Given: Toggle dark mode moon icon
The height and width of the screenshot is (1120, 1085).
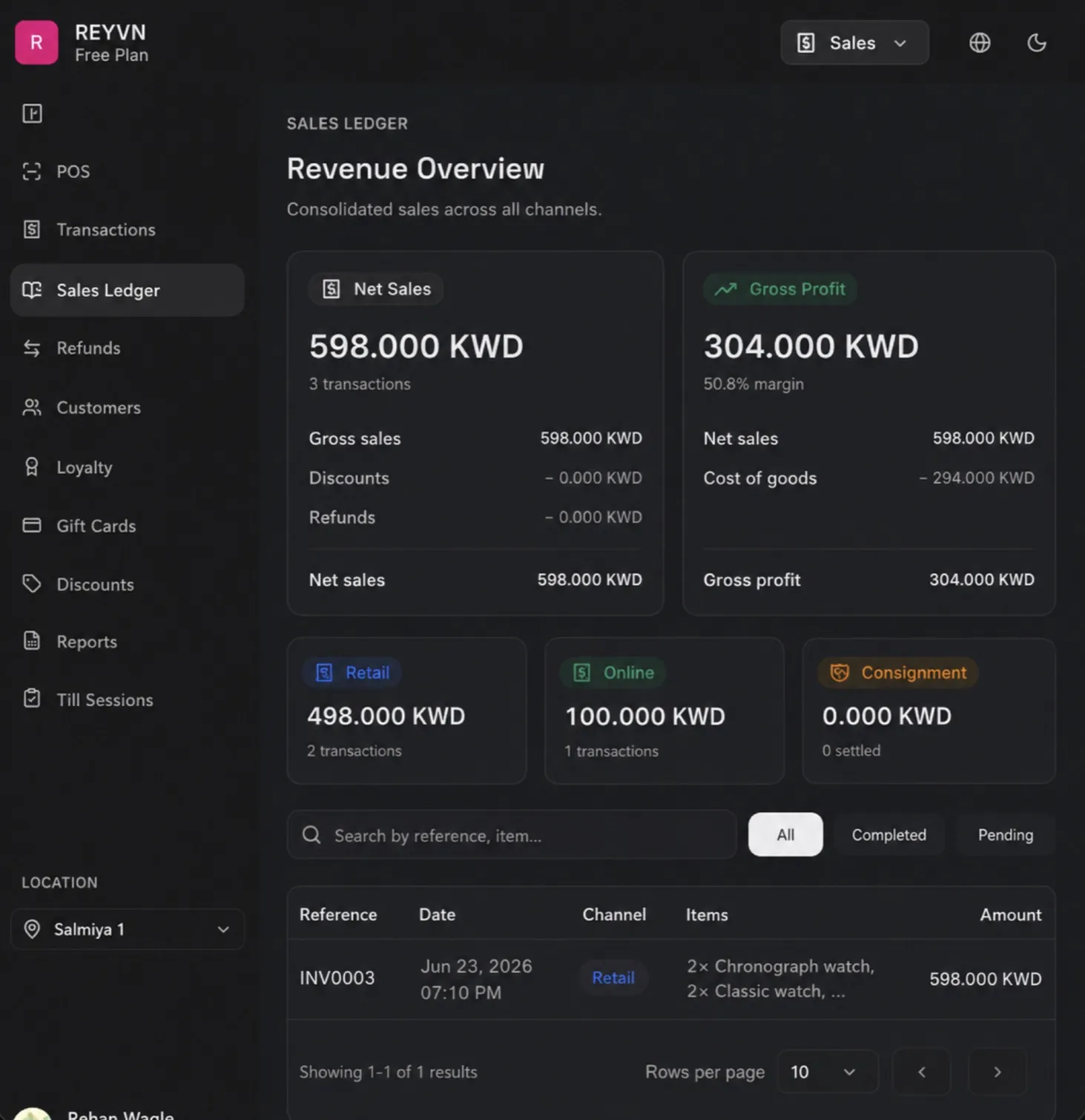Looking at the screenshot, I should tap(1036, 43).
